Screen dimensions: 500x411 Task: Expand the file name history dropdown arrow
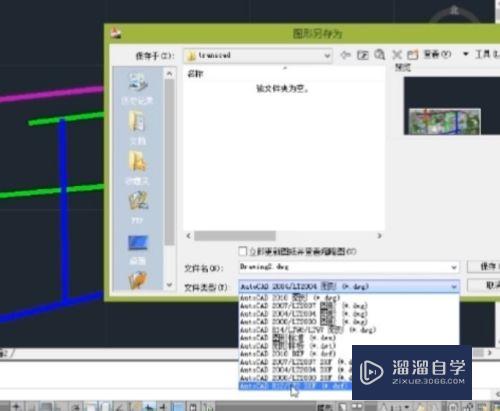pos(454,267)
